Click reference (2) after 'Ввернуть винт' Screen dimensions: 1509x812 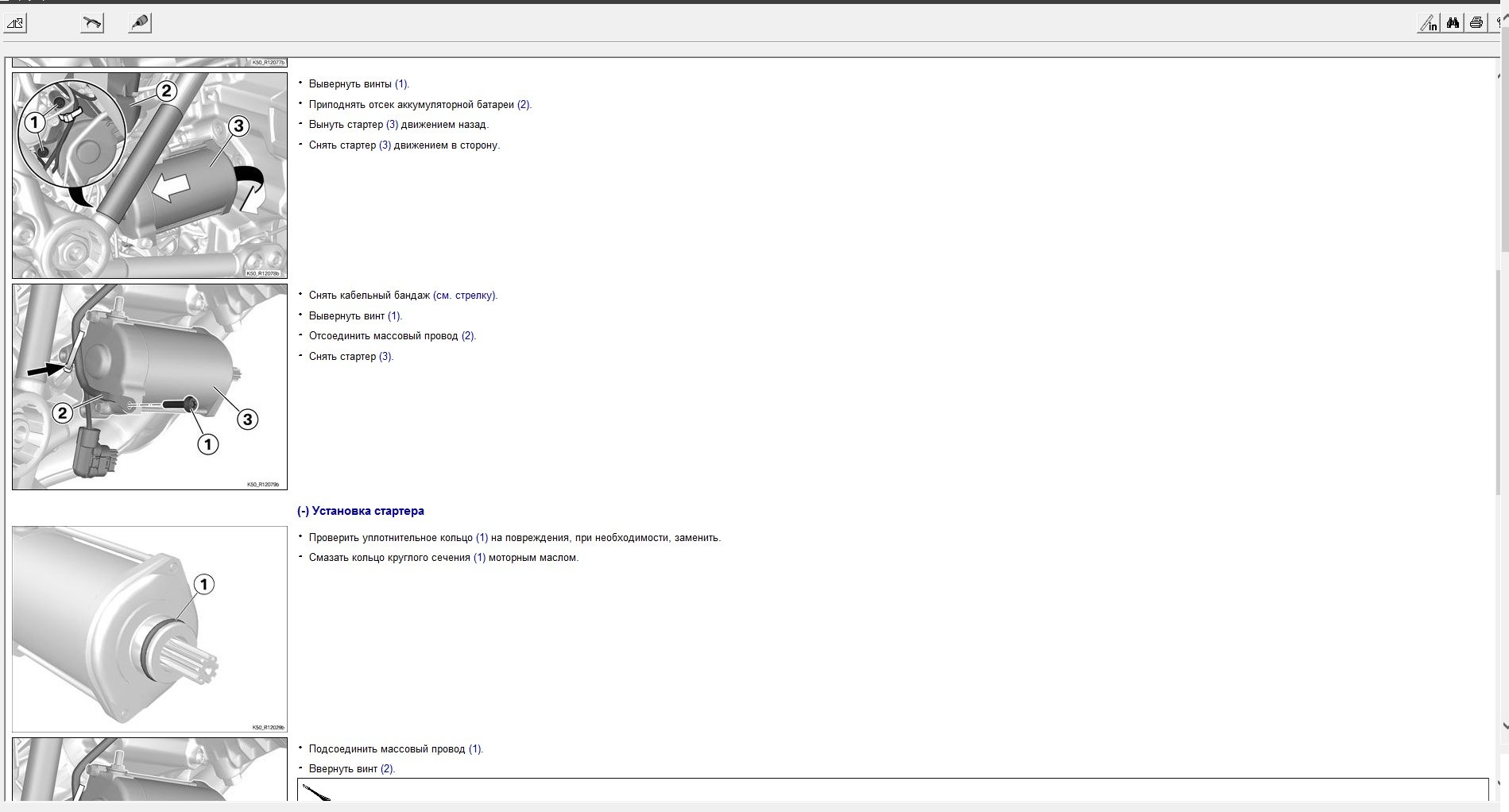387,769
